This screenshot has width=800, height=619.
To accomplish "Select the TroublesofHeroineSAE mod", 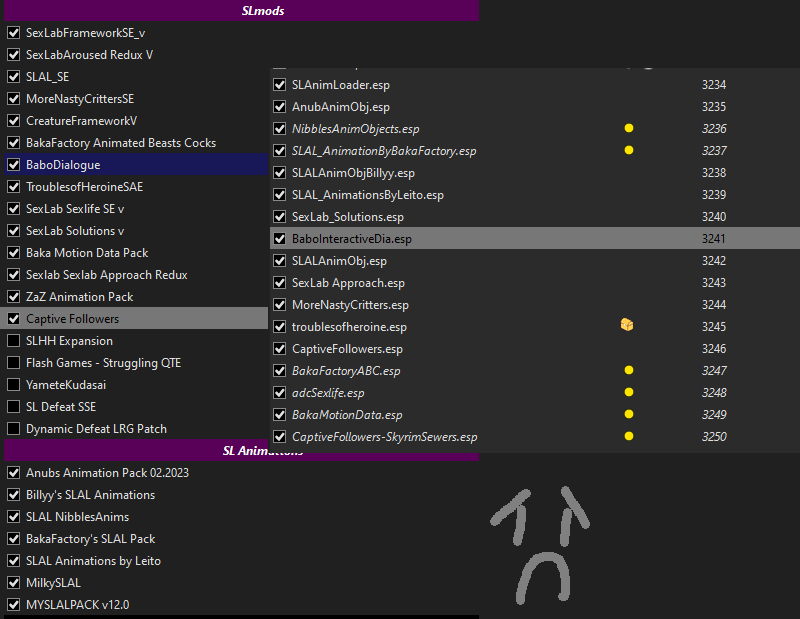I will click(85, 187).
